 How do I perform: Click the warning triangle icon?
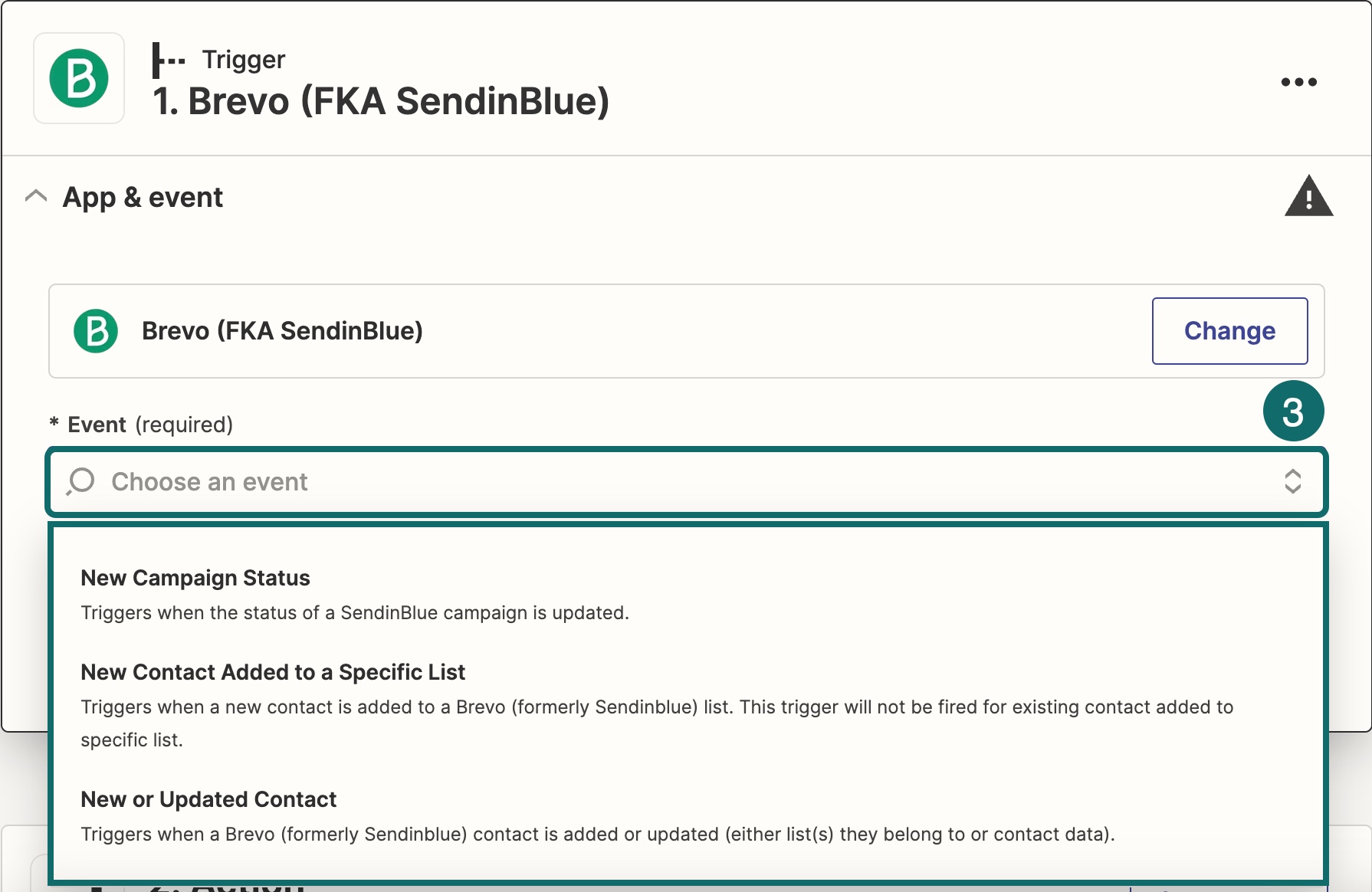(x=1308, y=197)
